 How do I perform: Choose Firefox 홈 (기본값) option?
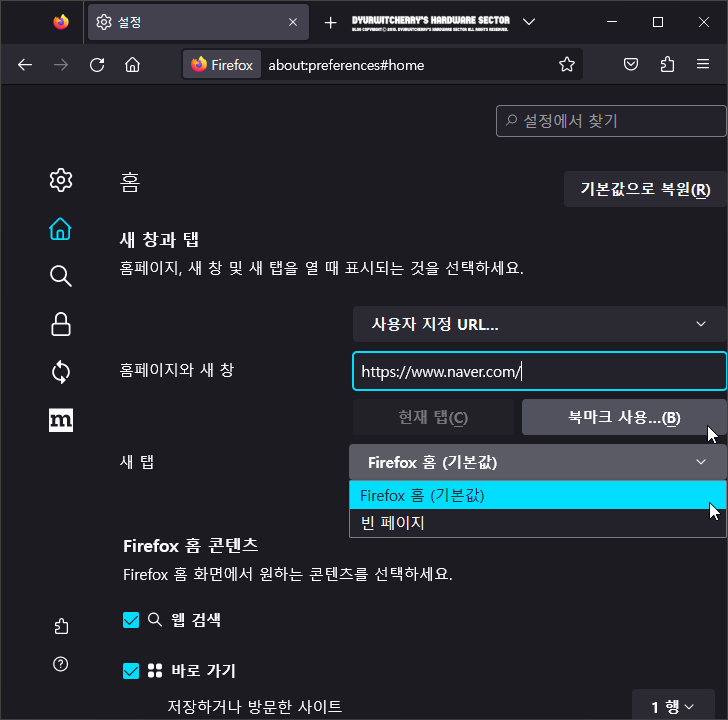[538, 495]
